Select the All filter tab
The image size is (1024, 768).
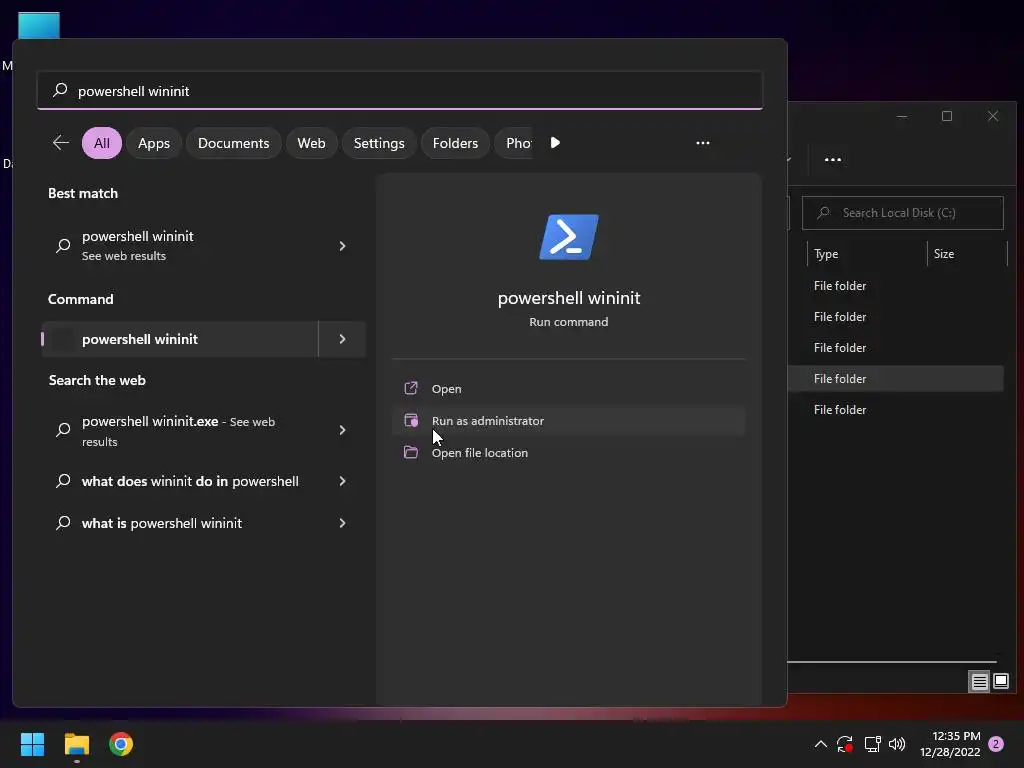point(102,143)
